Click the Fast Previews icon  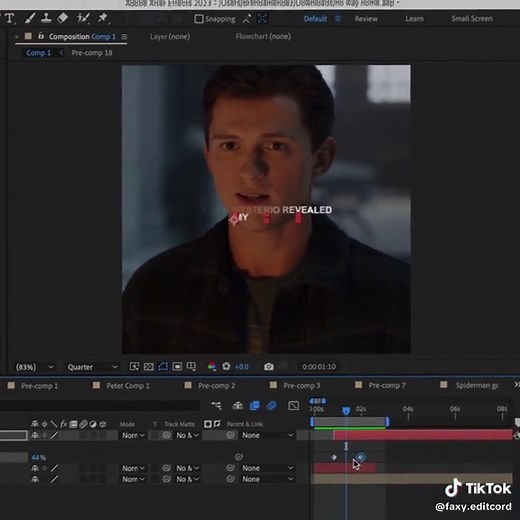[134, 367]
